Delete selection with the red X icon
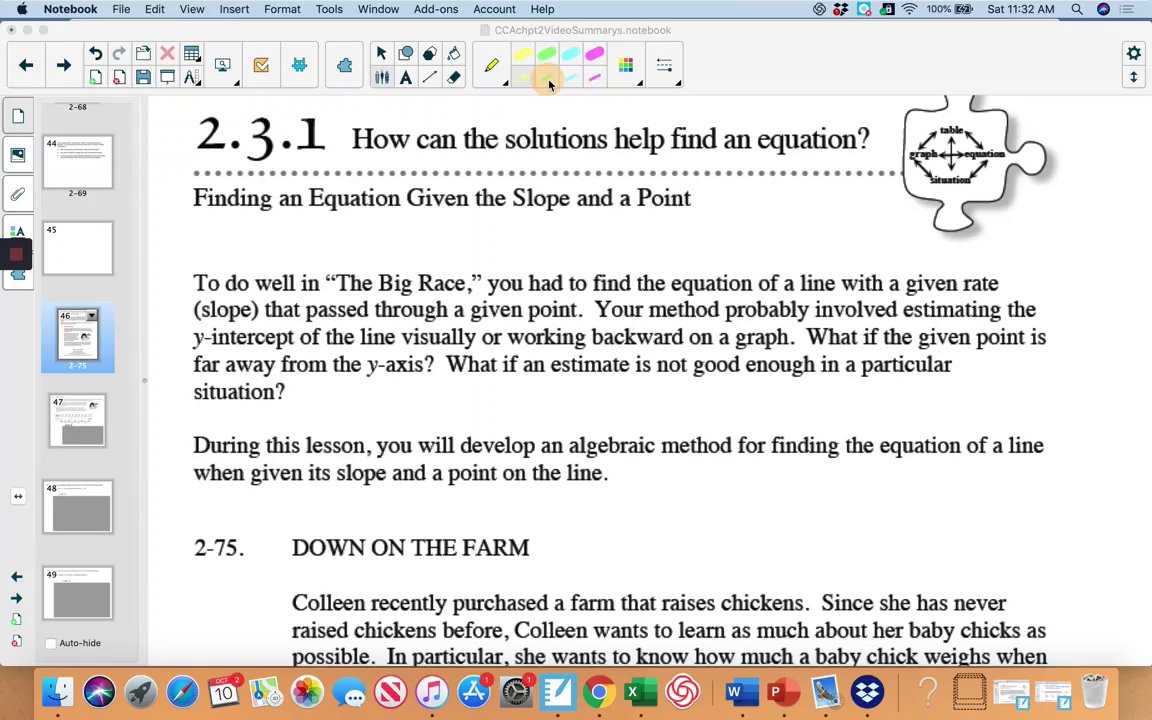 click(x=168, y=54)
